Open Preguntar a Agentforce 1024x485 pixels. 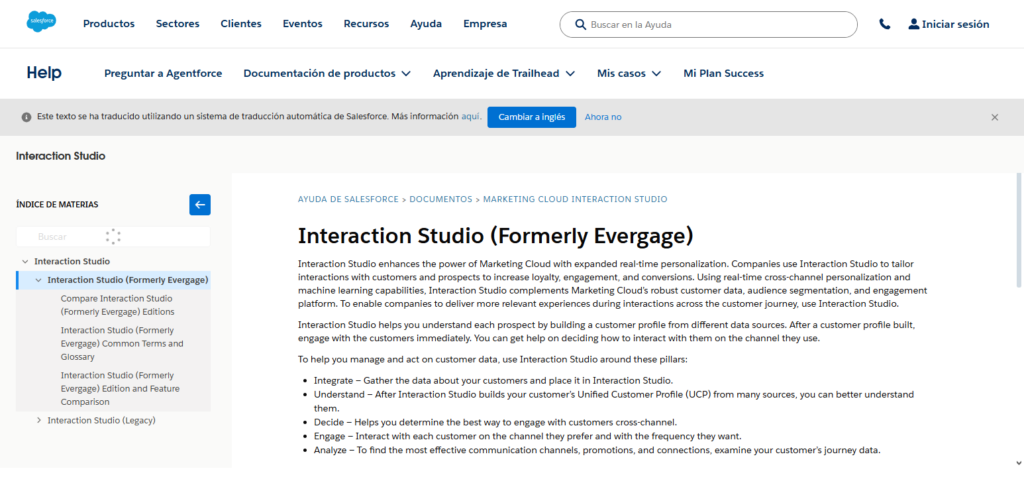[x=163, y=74]
